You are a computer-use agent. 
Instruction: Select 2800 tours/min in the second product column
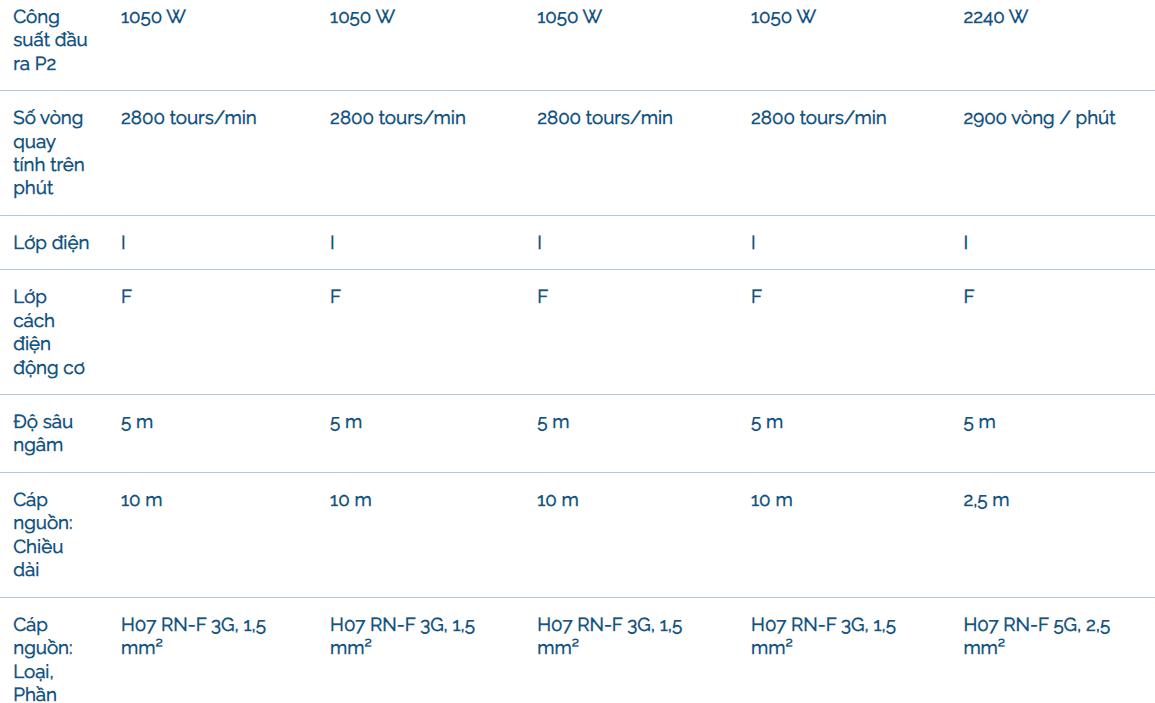click(397, 118)
